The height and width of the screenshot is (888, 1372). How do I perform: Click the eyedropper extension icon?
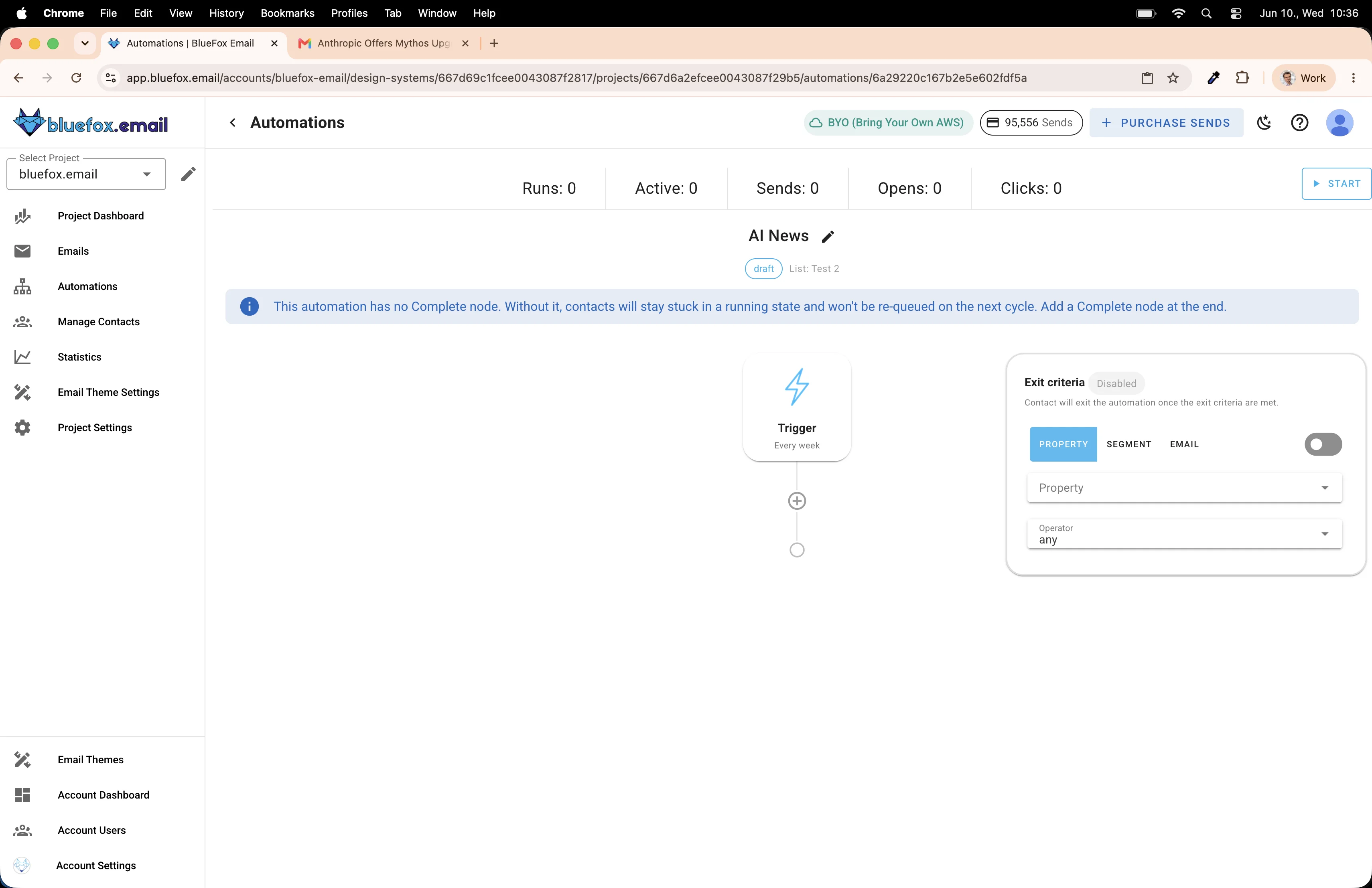pos(1214,78)
